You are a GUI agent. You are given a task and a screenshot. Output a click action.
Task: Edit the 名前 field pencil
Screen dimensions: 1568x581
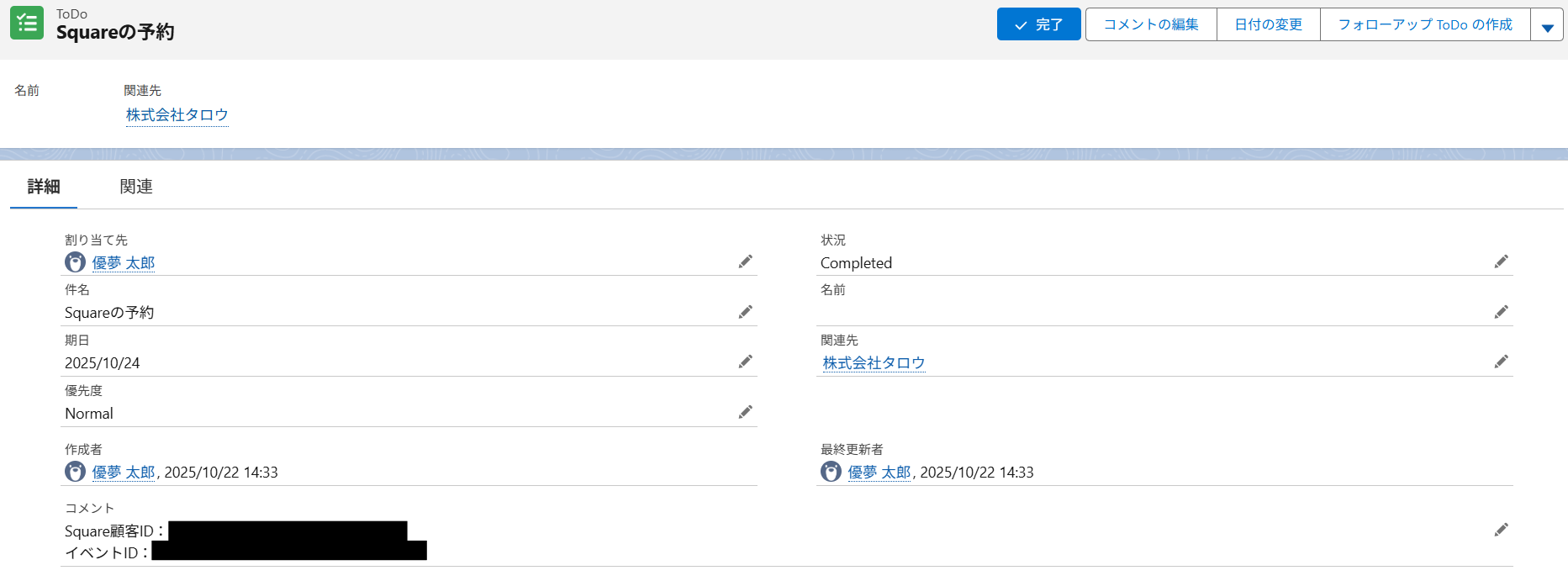click(x=1501, y=312)
